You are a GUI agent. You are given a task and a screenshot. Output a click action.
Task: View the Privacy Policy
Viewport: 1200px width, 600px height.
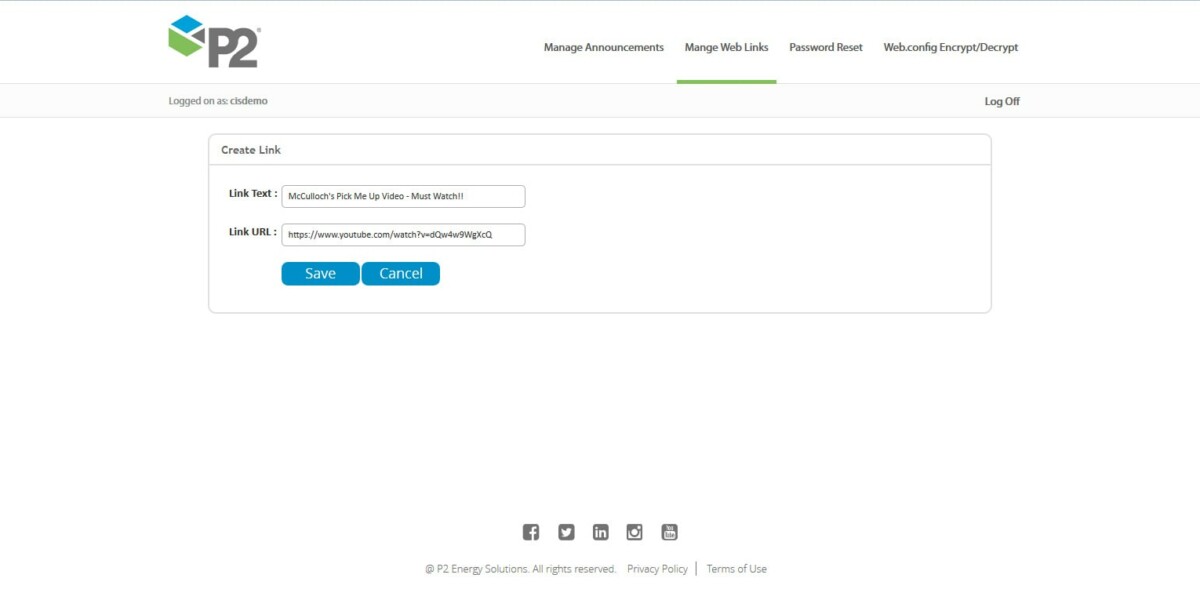pyautogui.click(x=657, y=568)
